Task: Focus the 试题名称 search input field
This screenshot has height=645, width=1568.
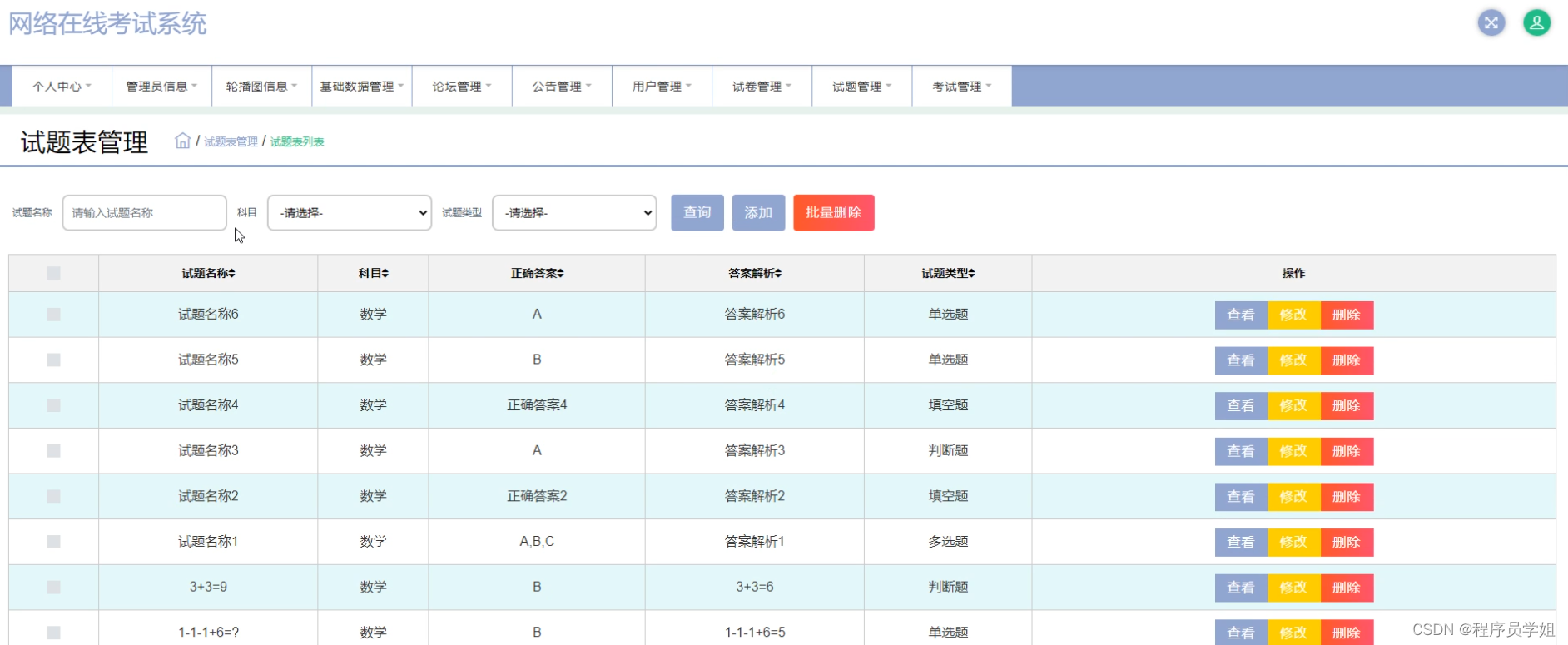Action: [x=144, y=213]
